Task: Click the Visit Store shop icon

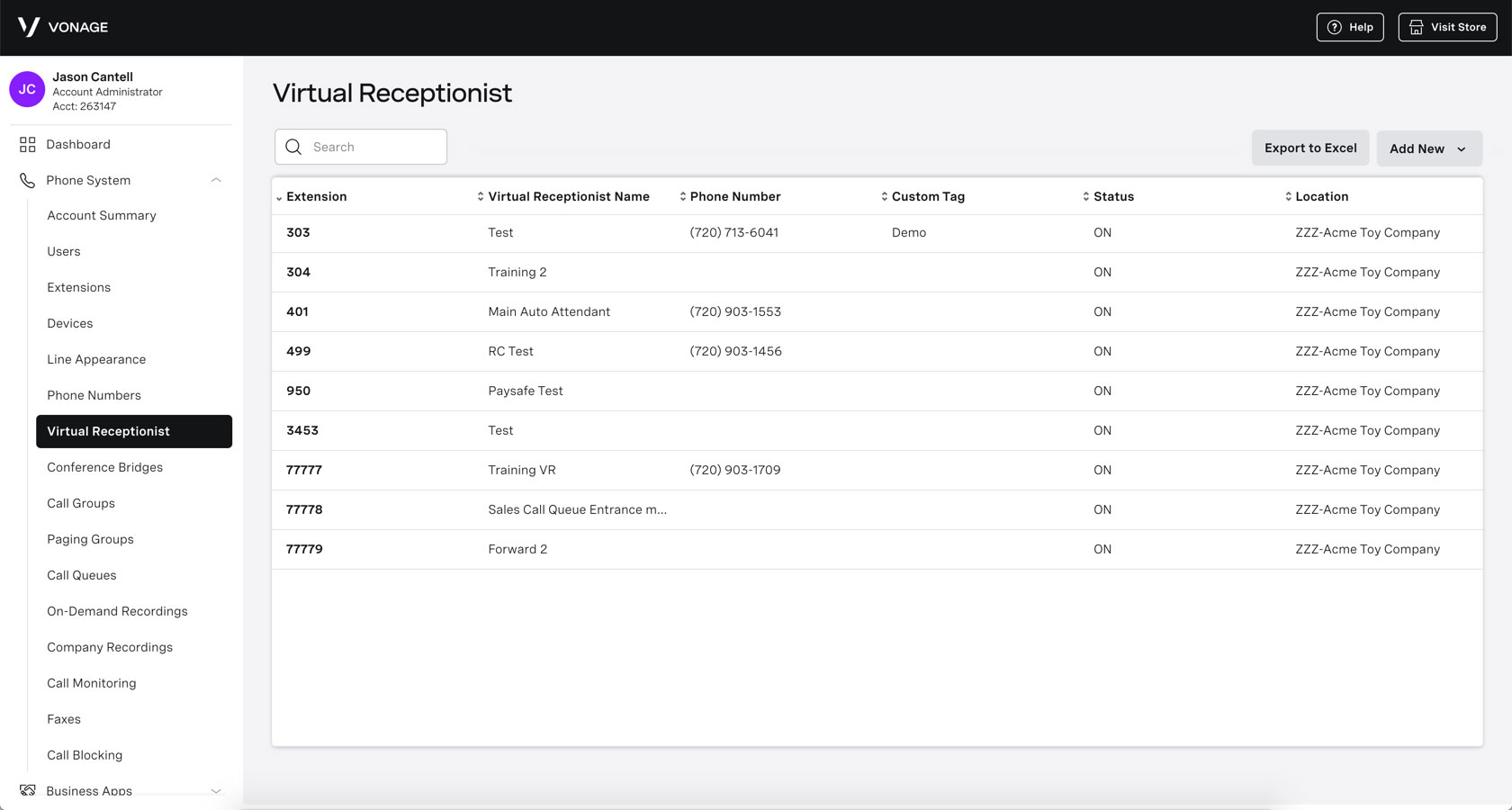Action: pos(1417,27)
